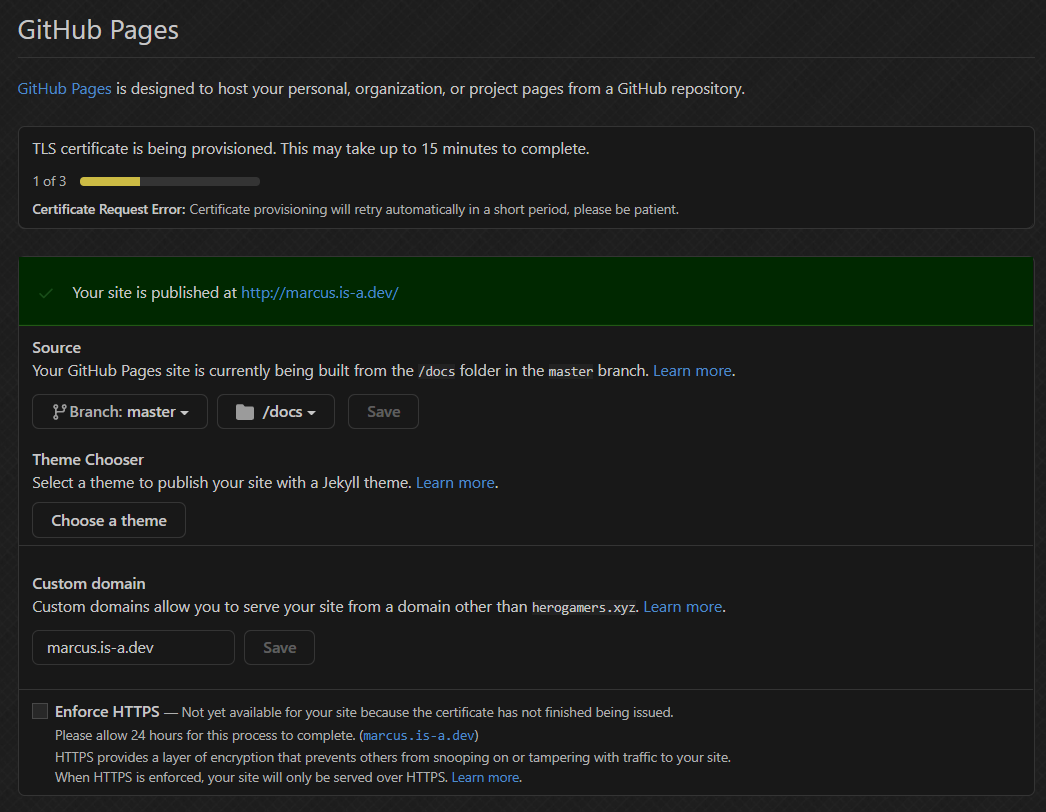Open Learn more link for Jekyll theme

click(x=455, y=483)
